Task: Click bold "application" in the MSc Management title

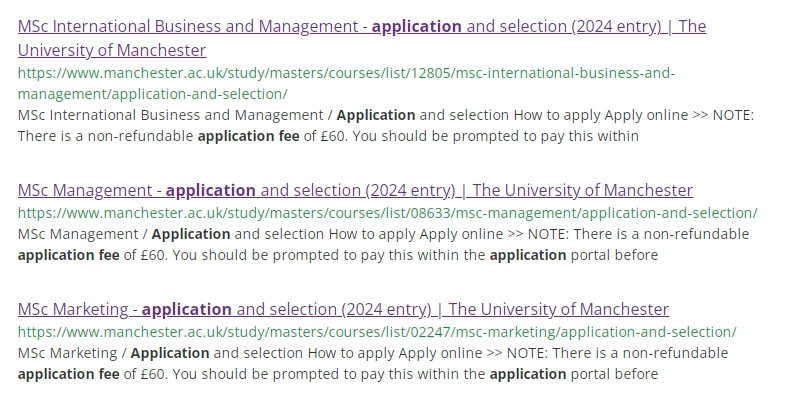Action: [211, 190]
